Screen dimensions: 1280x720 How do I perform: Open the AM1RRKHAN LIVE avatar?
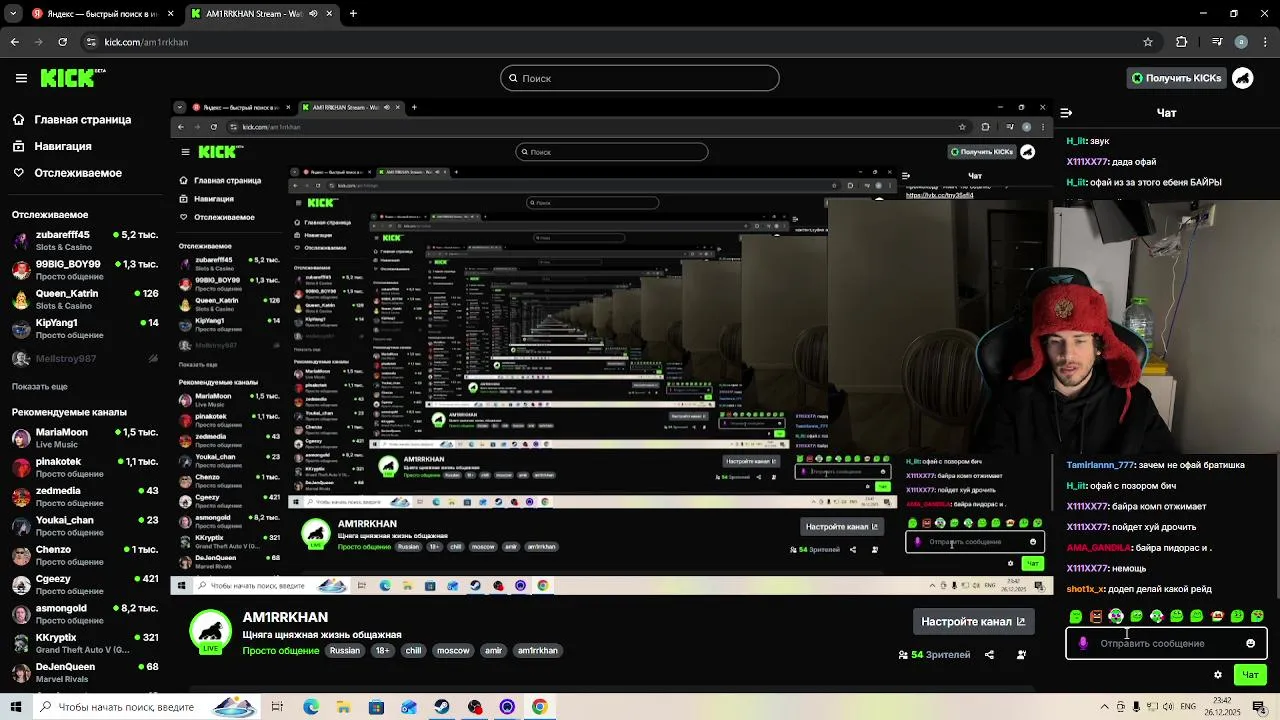click(x=211, y=632)
